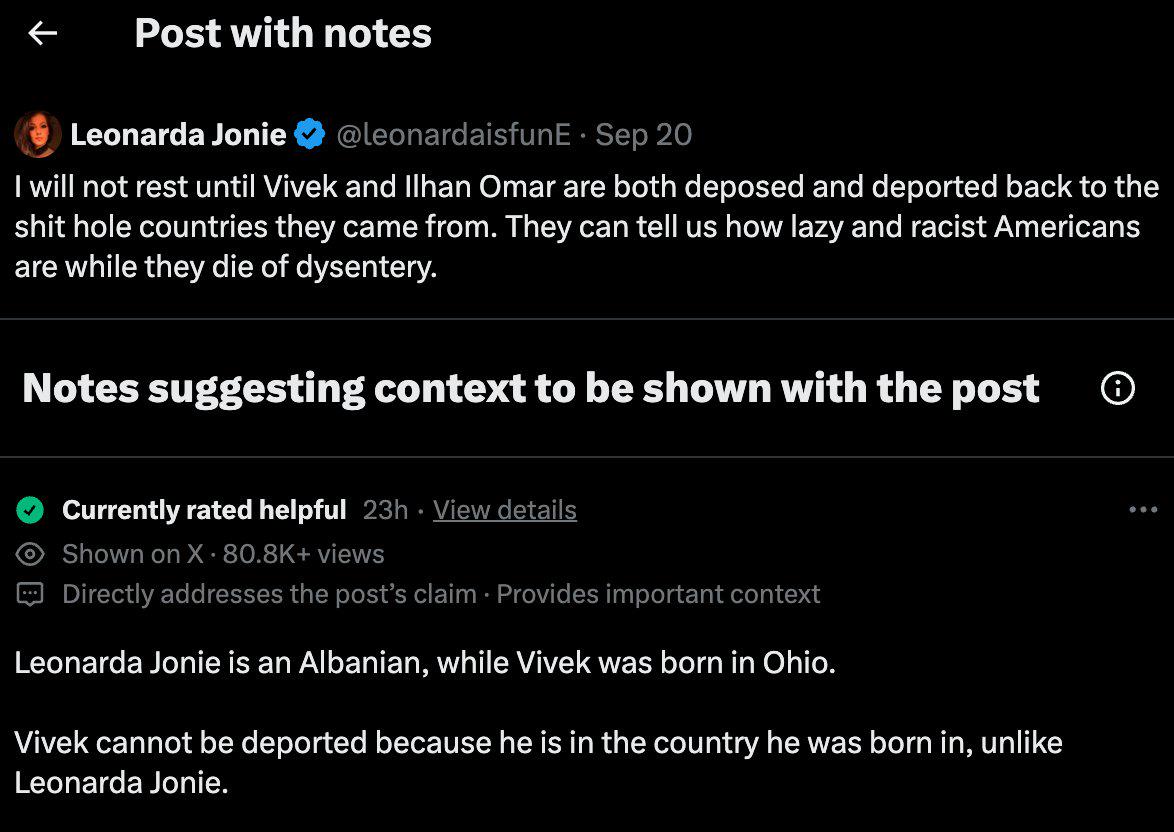1174x832 pixels.
Task: Click the post text about Vivek
Action: click(586, 226)
